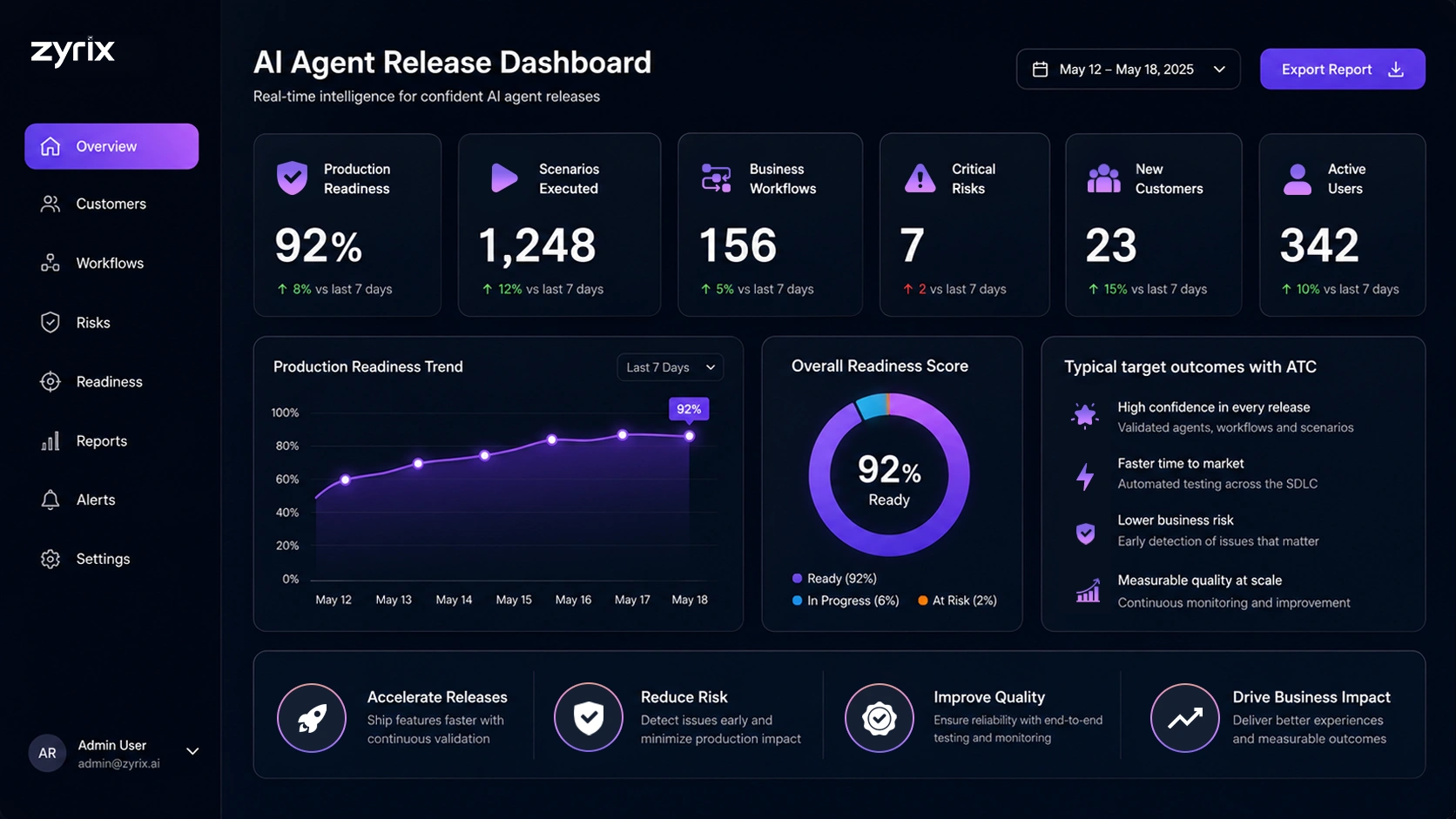Click the admin@zyrix.ai email text
The height and width of the screenshot is (819, 1456).
coord(118,763)
